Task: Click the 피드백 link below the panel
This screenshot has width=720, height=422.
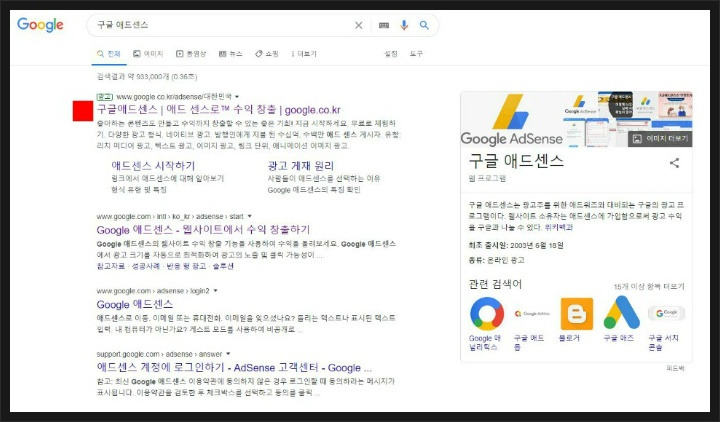Action: (x=675, y=368)
